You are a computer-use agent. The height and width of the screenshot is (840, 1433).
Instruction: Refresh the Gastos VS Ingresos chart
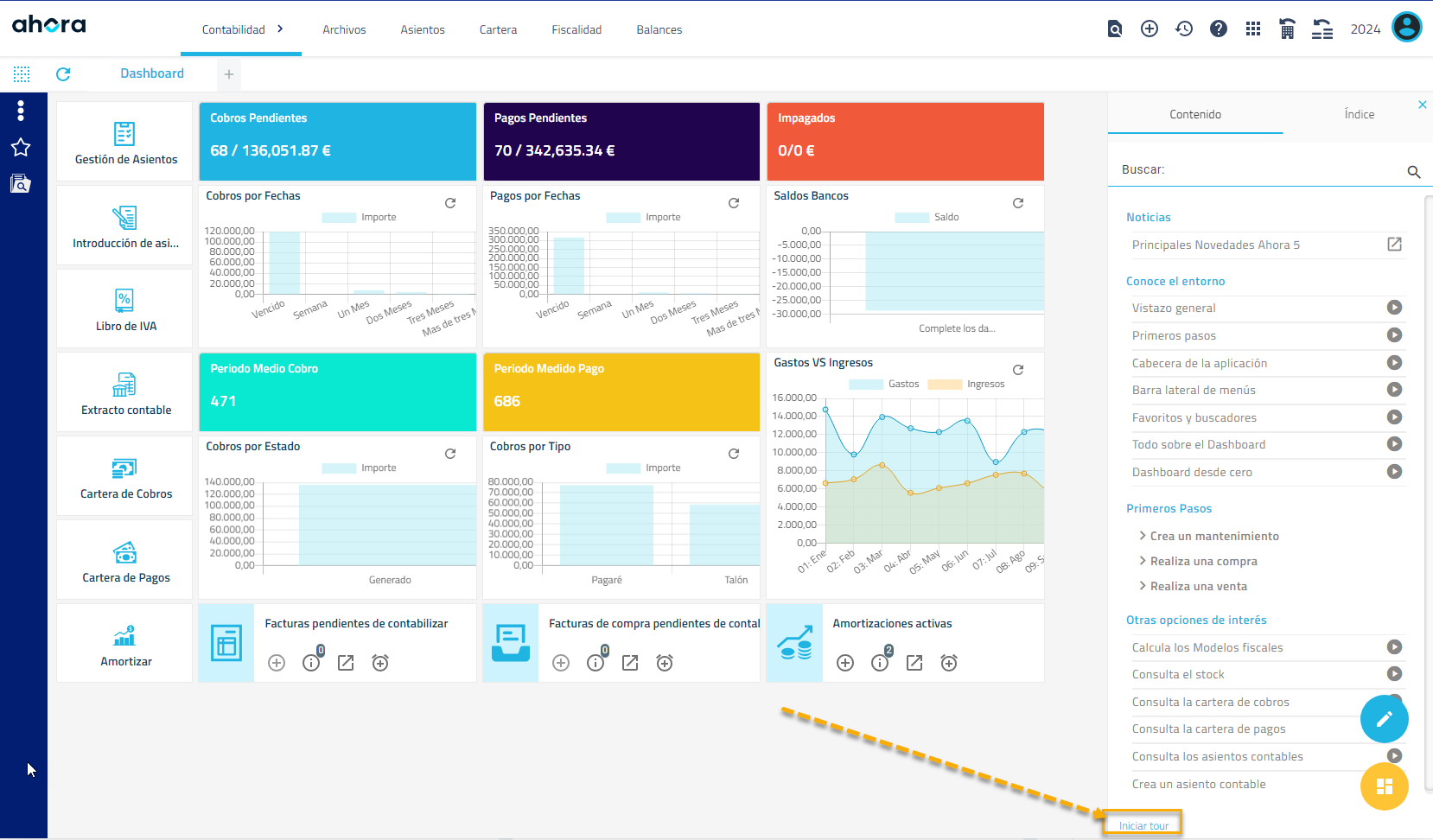click(x=1018, y=370)
